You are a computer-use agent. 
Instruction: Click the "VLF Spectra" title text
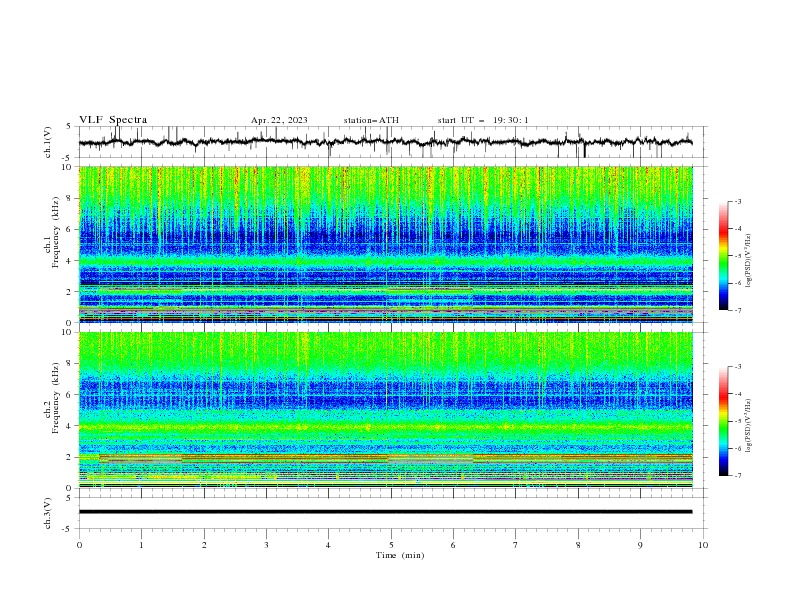click(113, 120)
